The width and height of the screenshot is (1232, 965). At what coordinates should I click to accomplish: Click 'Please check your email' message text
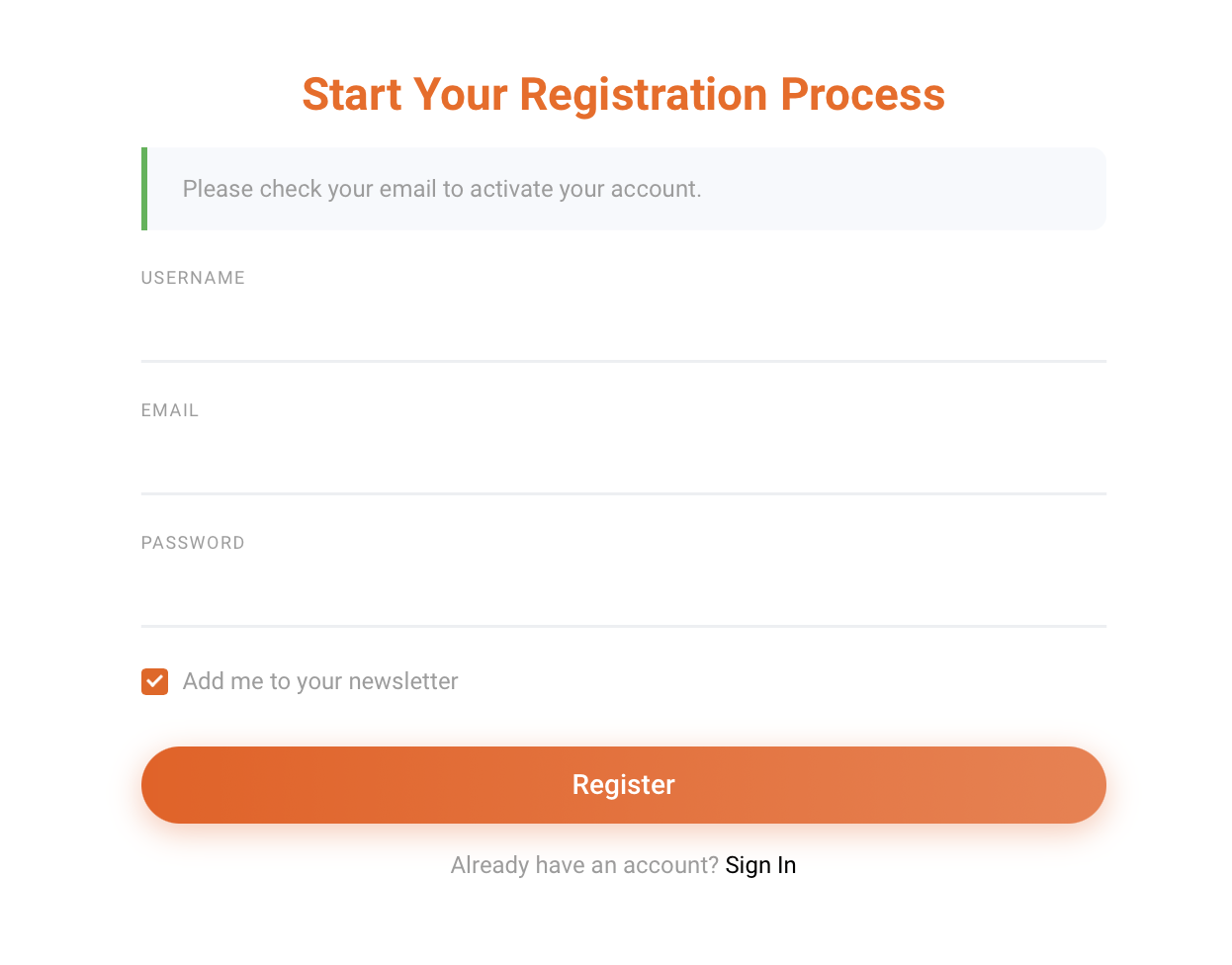click(442, 189)
